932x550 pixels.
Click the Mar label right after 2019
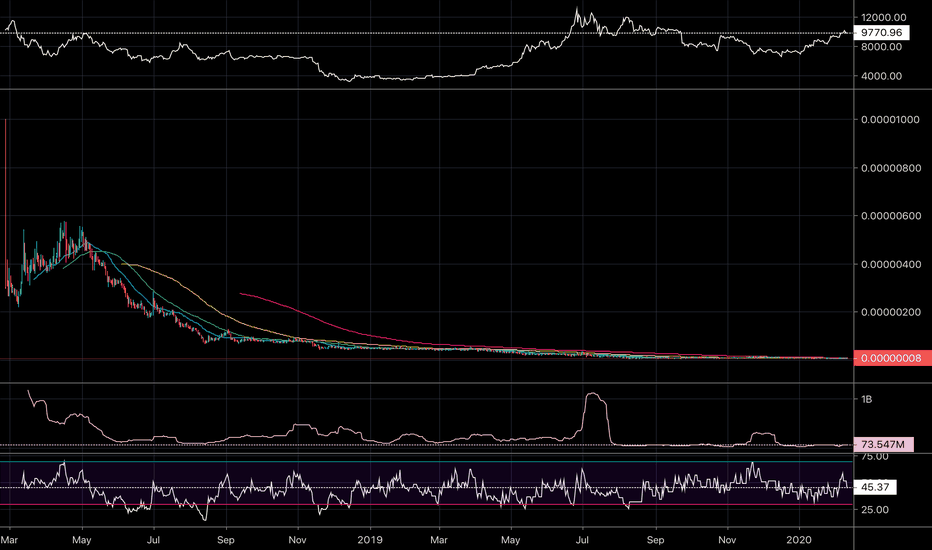pos(439,540)
